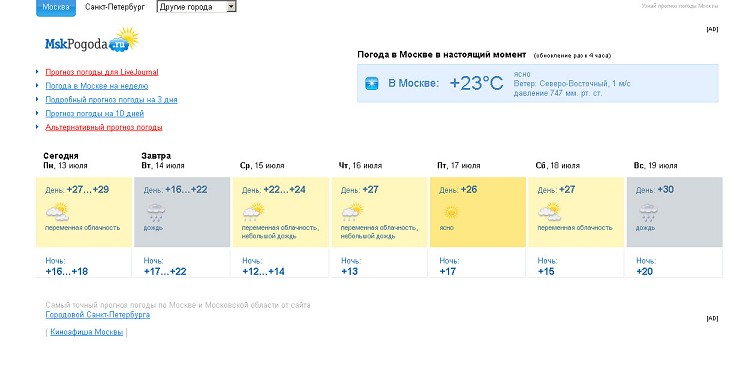Image resolution: width=755 pixels, height=370 pixels.
Task: Click the partly cloudy icon for Monday 13 July
Action: point(57,211)
